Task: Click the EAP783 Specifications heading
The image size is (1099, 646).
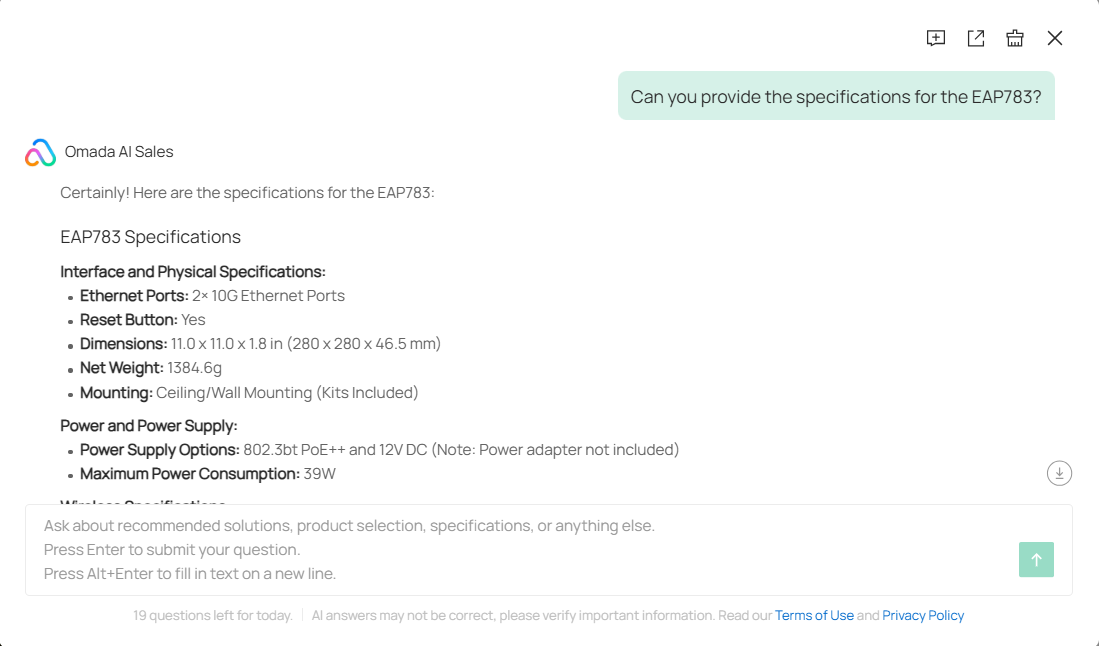Action: click(151, 237)
